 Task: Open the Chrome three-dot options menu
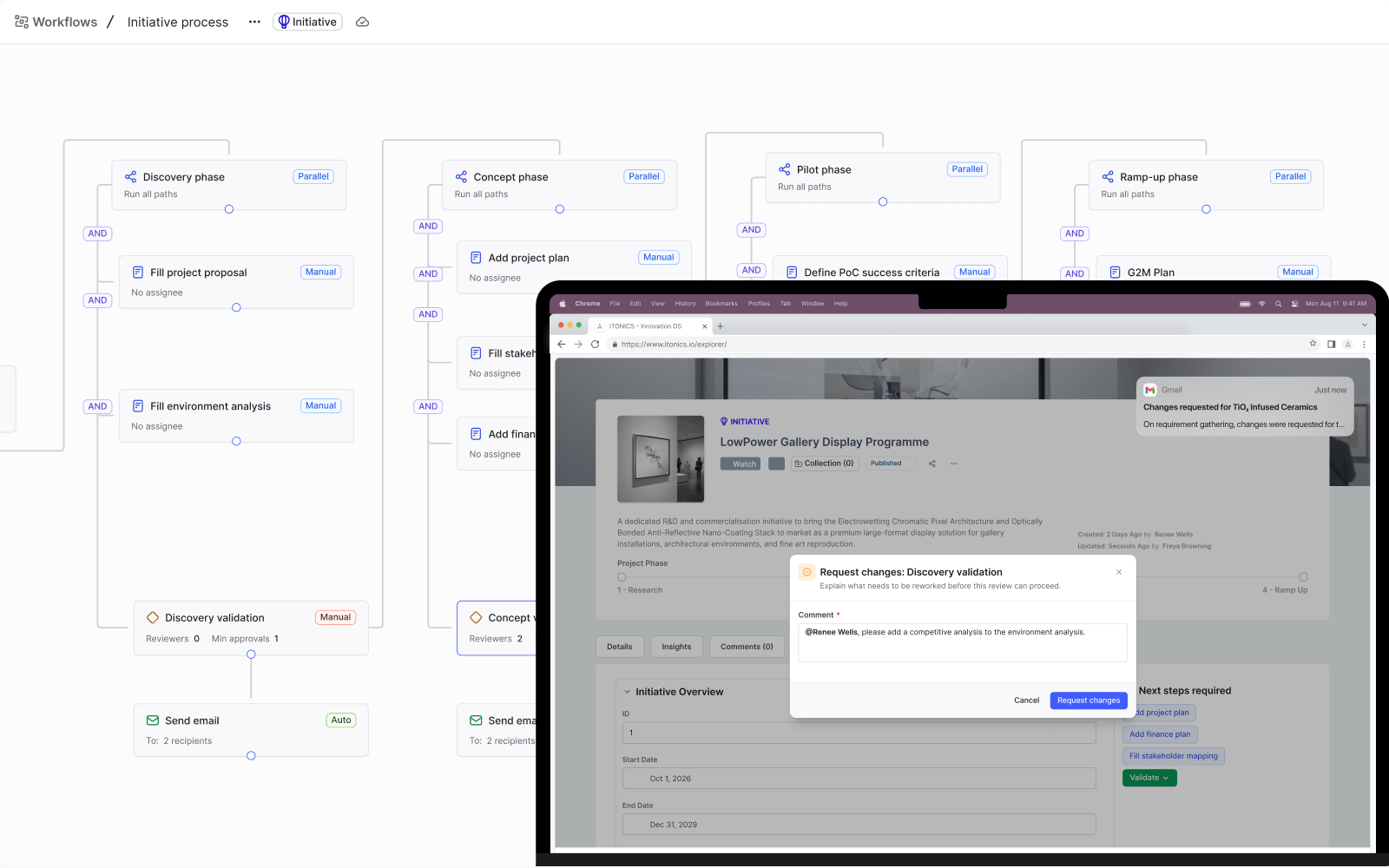click(1364, 345)
